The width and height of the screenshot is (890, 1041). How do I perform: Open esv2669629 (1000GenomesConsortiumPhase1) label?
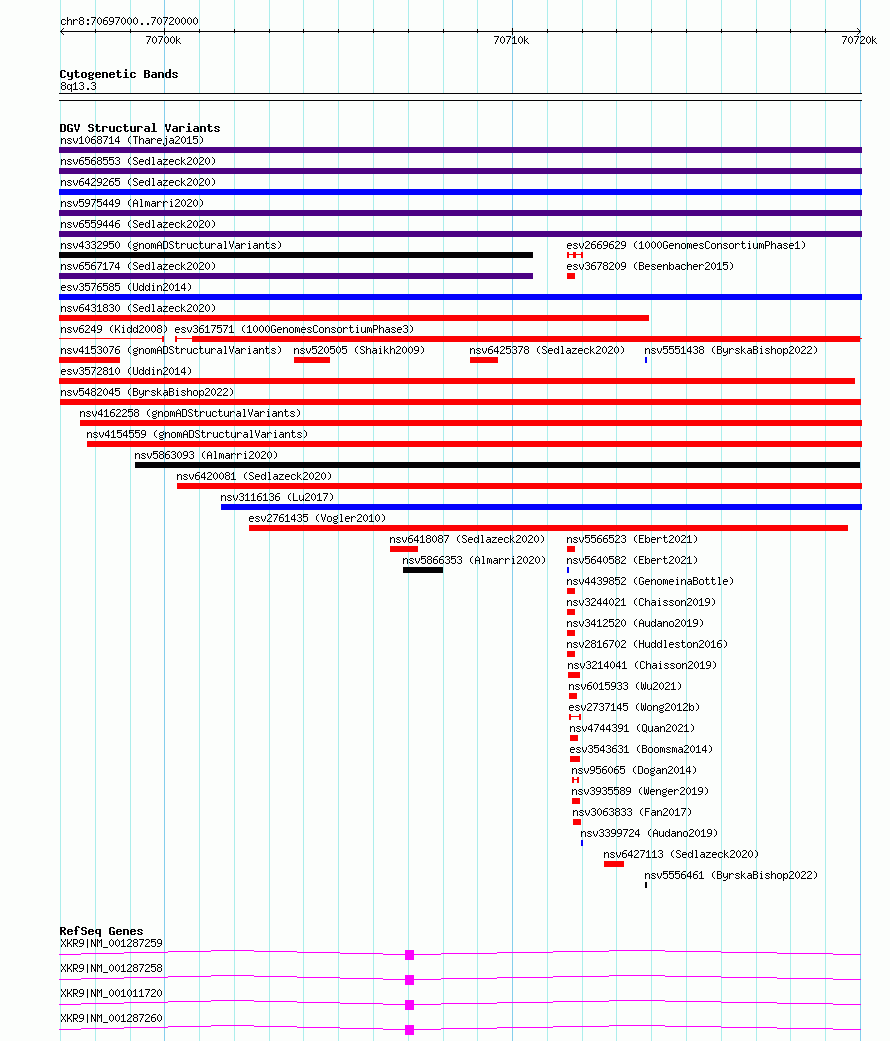[686, 246]
